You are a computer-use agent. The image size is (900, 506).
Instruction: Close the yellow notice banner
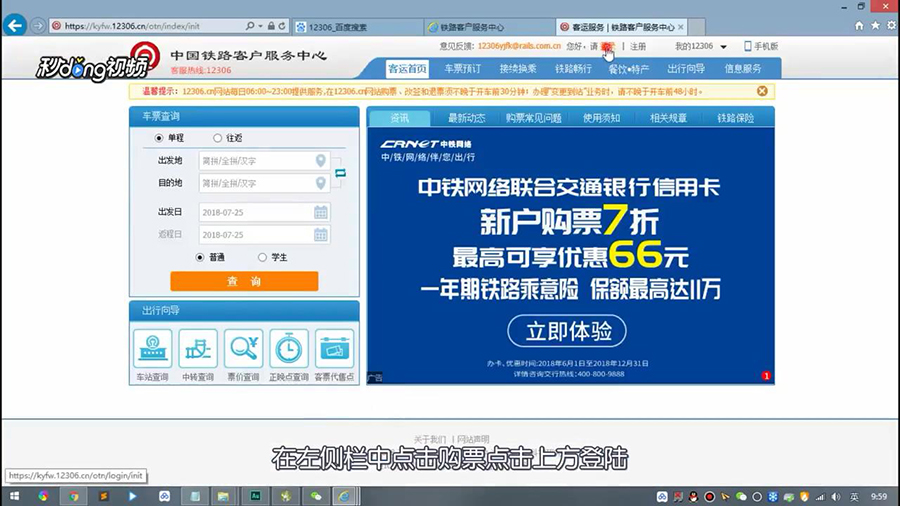[762, 91]
